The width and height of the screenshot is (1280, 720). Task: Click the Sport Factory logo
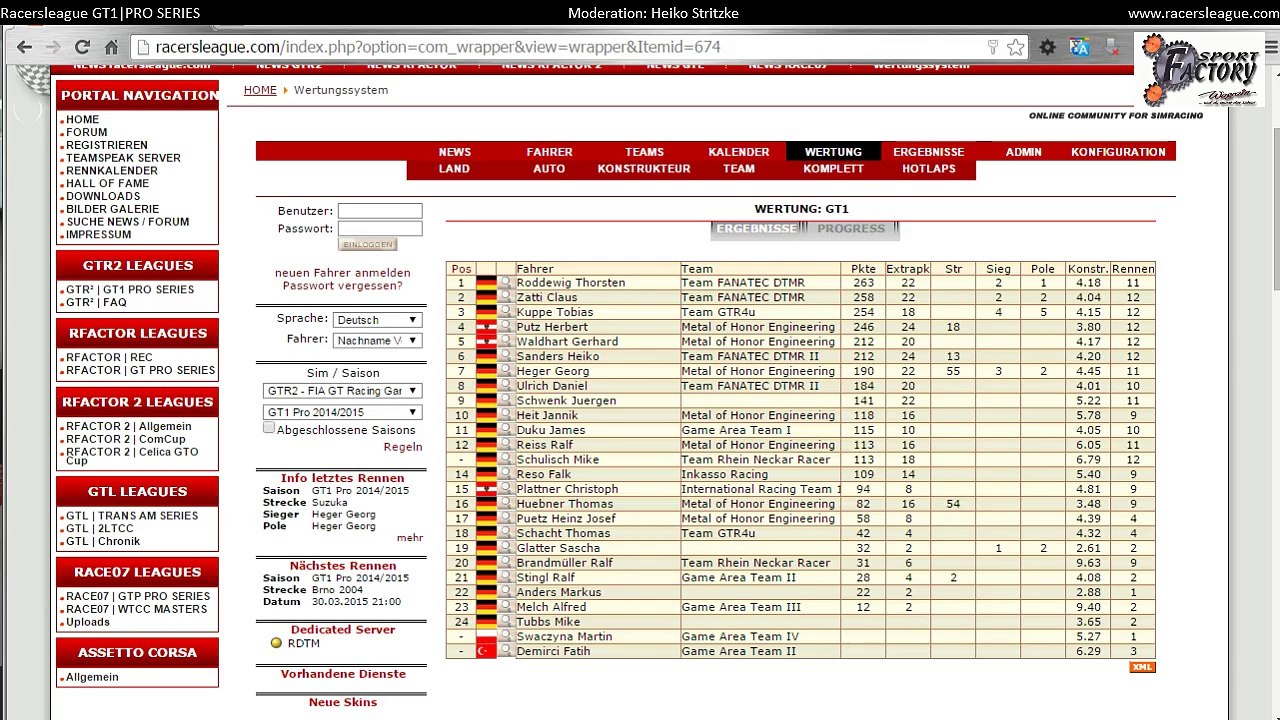1199,70
